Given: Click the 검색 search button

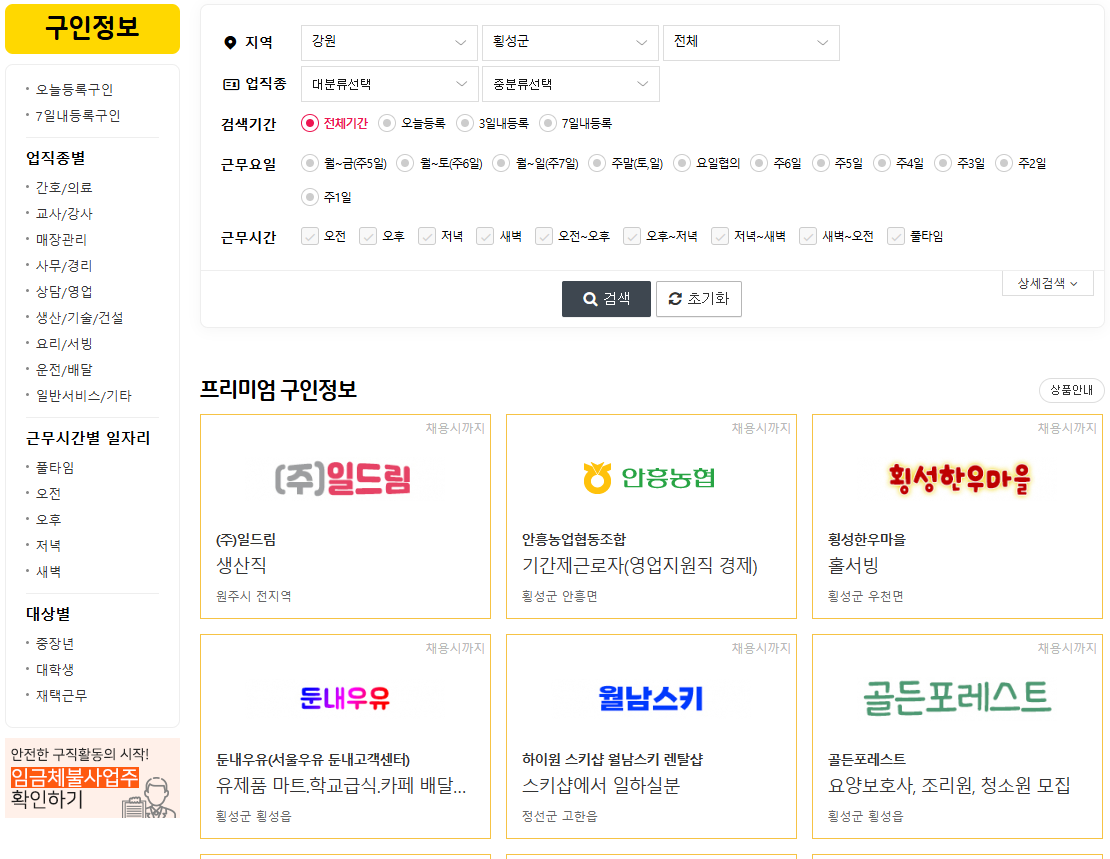Looking at the screenshot, I should (x=606, y=299).
